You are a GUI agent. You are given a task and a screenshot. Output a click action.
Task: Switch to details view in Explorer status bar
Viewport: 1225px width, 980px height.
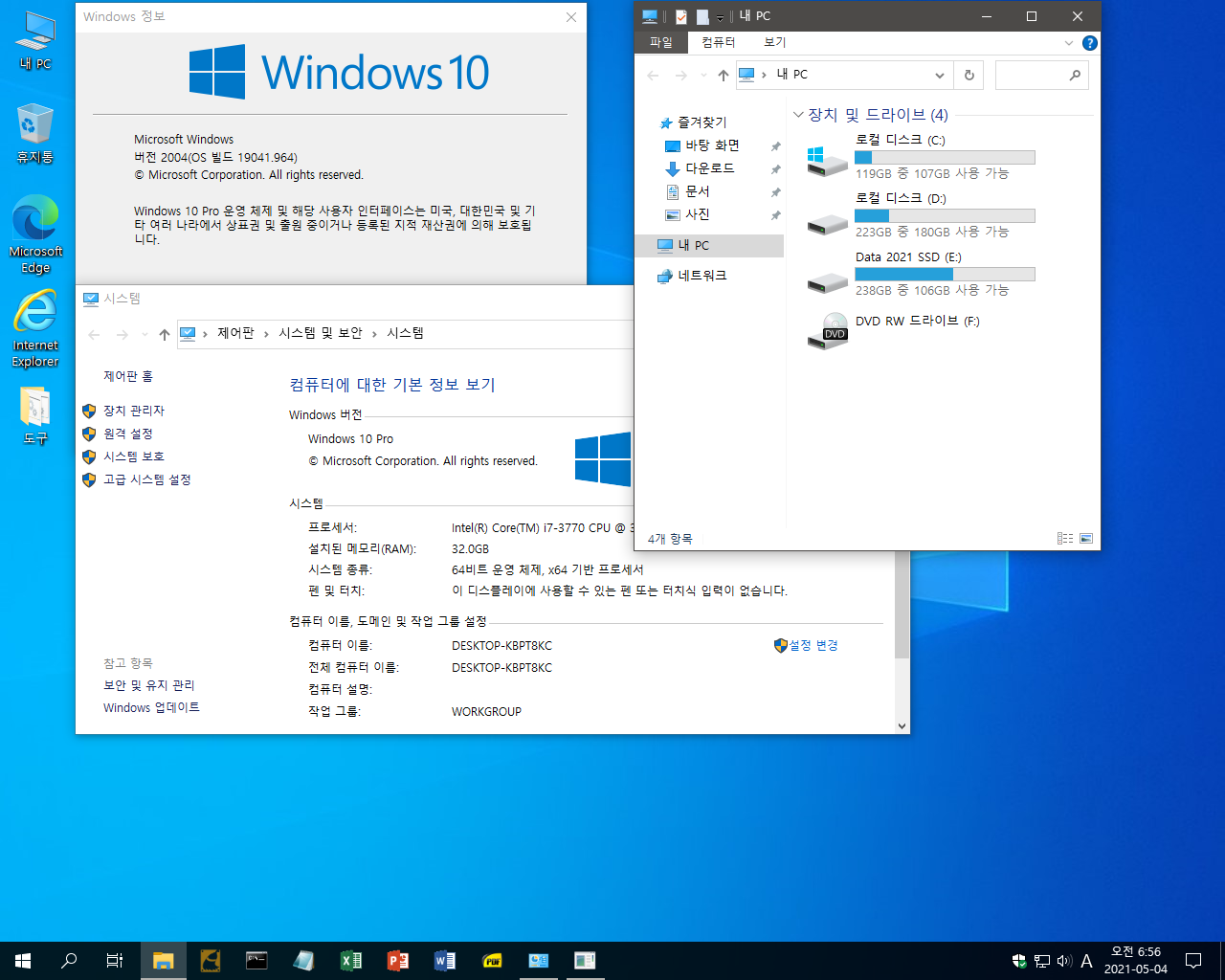[1065, 539]
